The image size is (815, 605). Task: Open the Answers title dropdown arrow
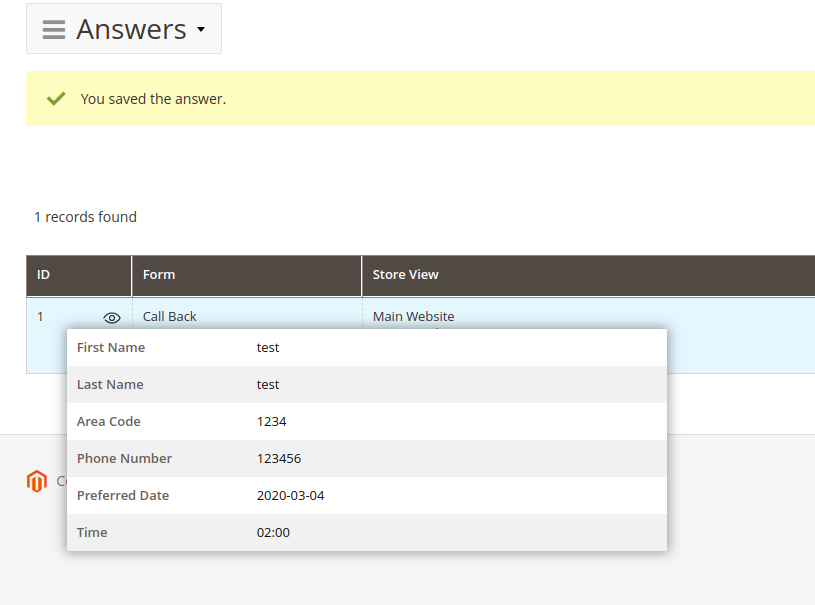(201, 30)
